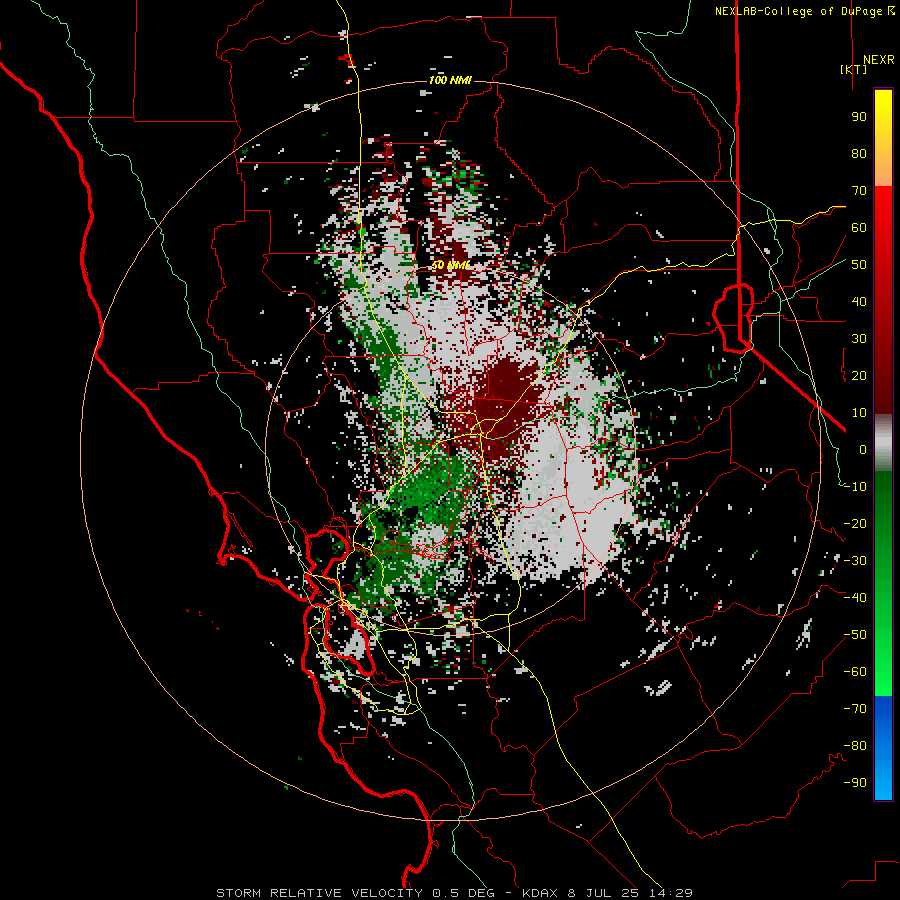Click the positive 40 scale label

[859, 302]
